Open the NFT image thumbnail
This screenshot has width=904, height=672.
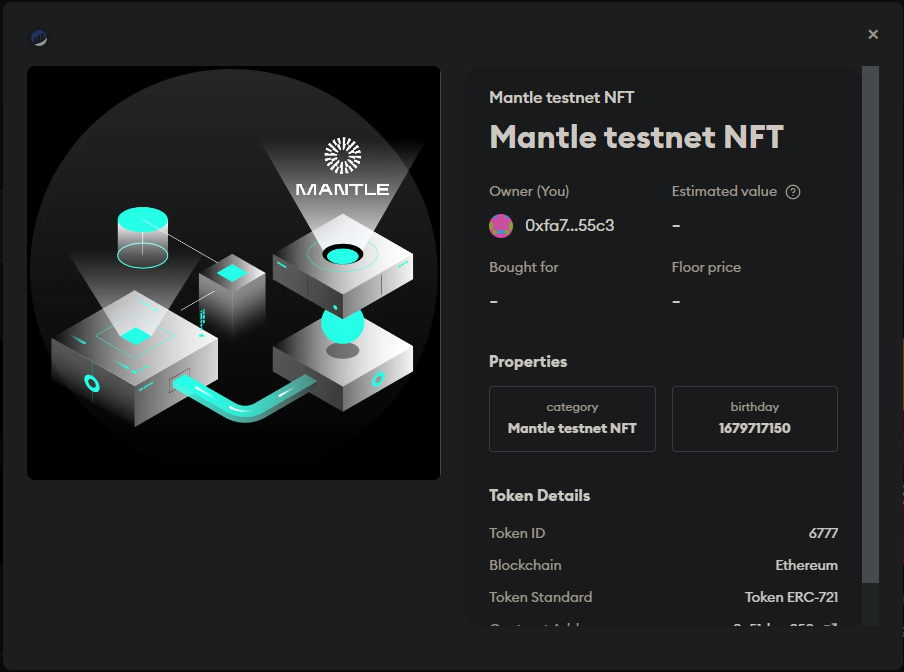coord(234,273)
